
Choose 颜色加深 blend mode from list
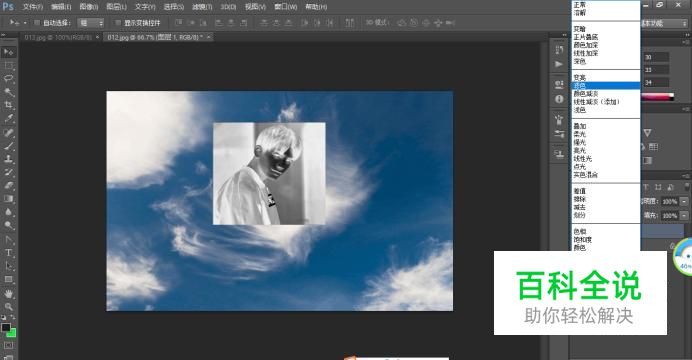pos(606,45)
